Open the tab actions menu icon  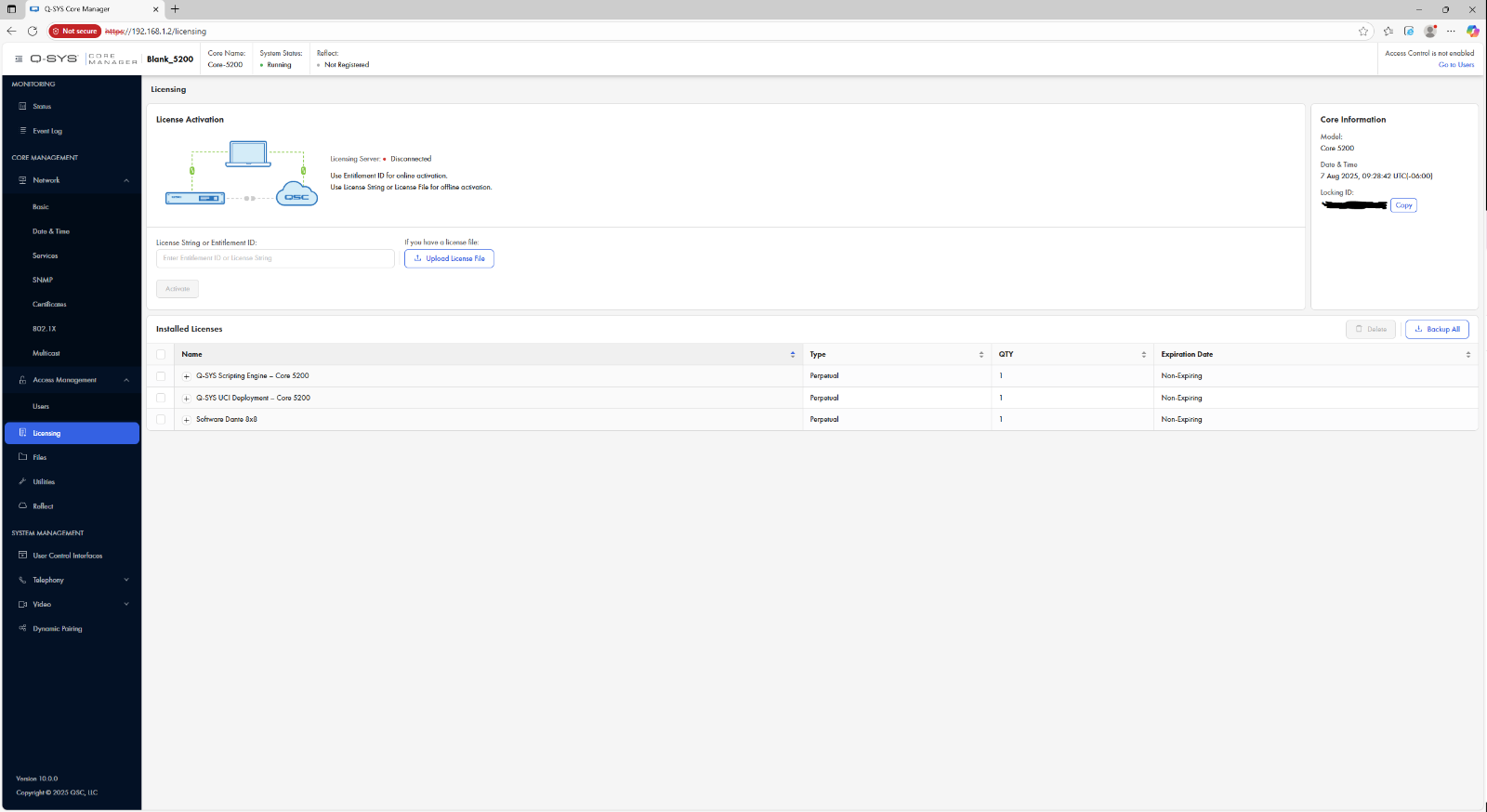pyautogui.click(x=11, y=9)
